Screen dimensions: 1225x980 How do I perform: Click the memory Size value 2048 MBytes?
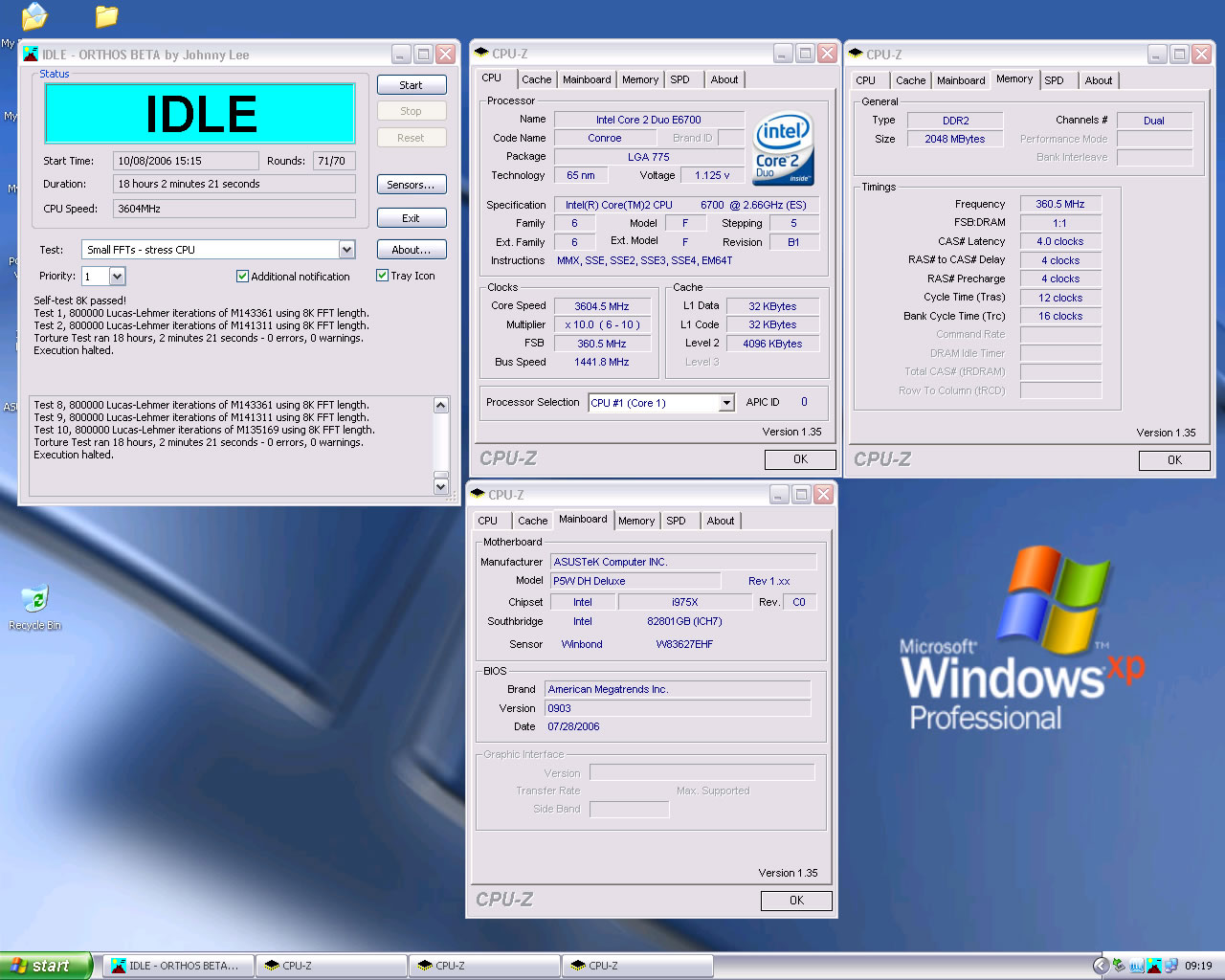tap(955, 139)
